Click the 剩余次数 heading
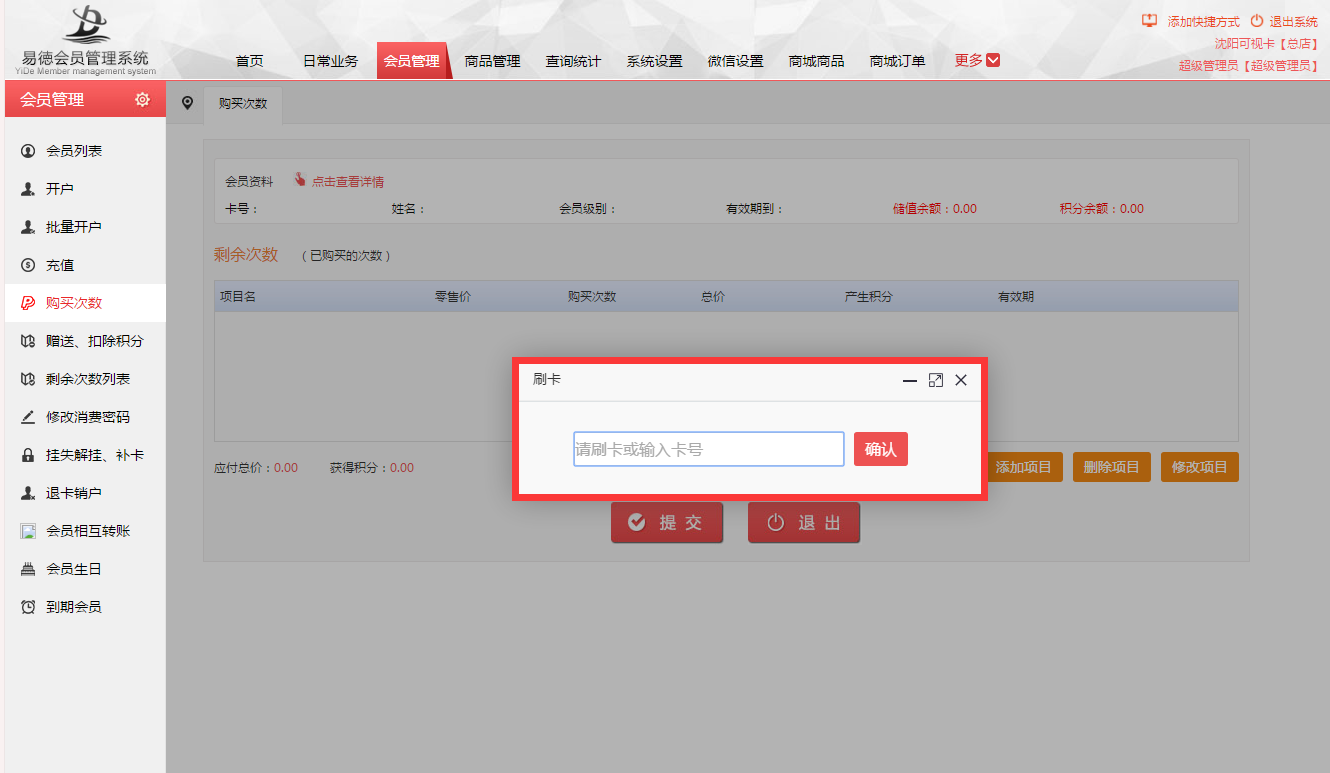This screenshot has height=773, width=1330. click(x=246, y=254)
